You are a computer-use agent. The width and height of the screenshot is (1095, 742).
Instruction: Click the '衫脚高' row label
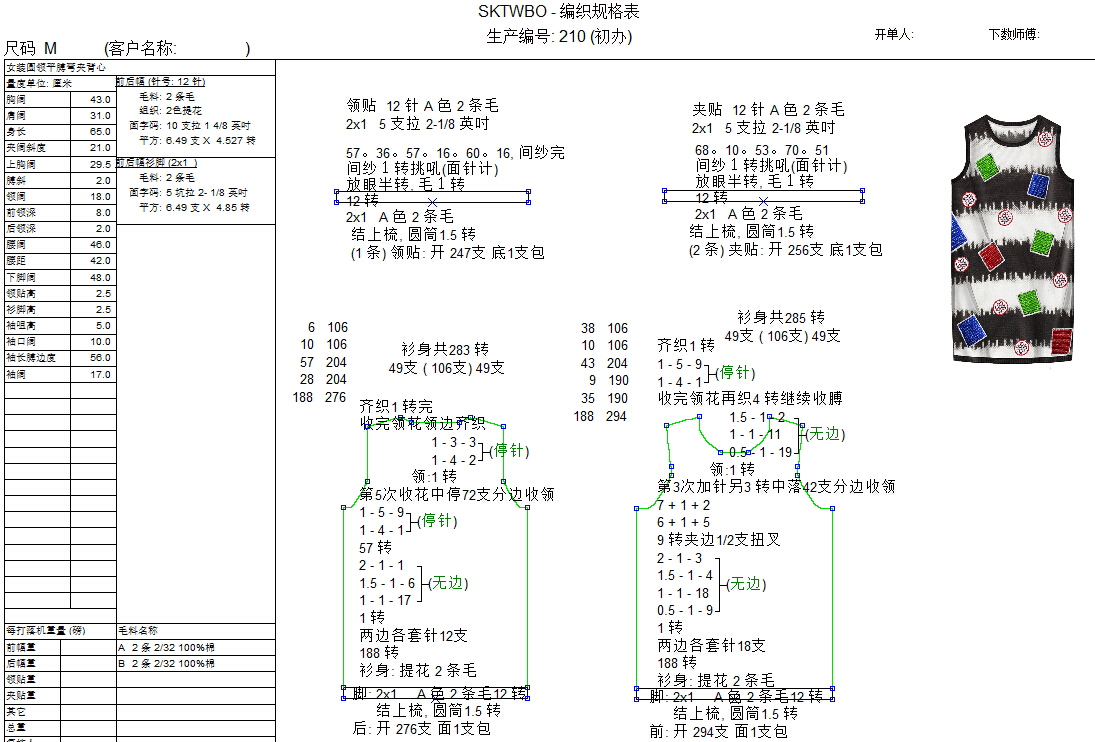21,309
